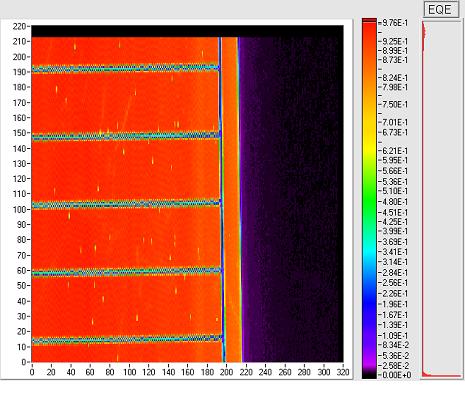Click the 200 tick label on the horizontal axis
This screenshot has height=398, width=465.
tap(226, 372)
